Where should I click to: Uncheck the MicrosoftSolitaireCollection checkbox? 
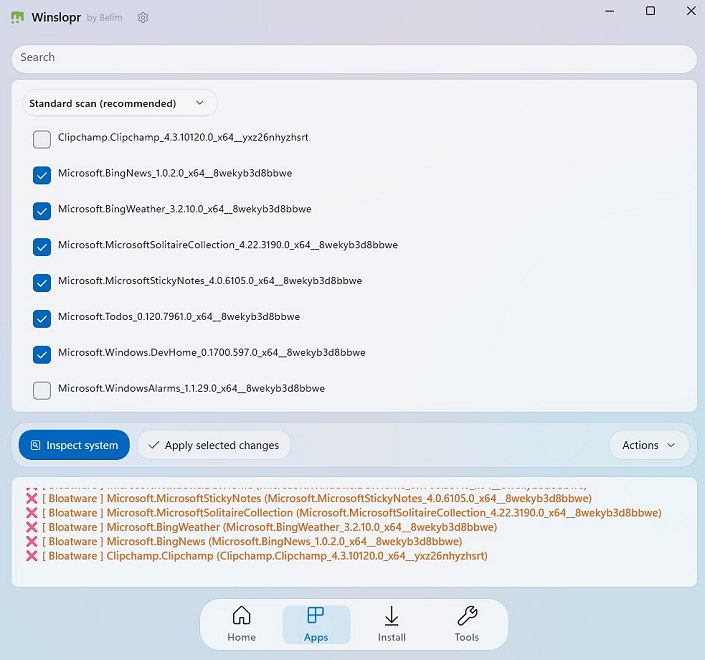coord(42,247)
